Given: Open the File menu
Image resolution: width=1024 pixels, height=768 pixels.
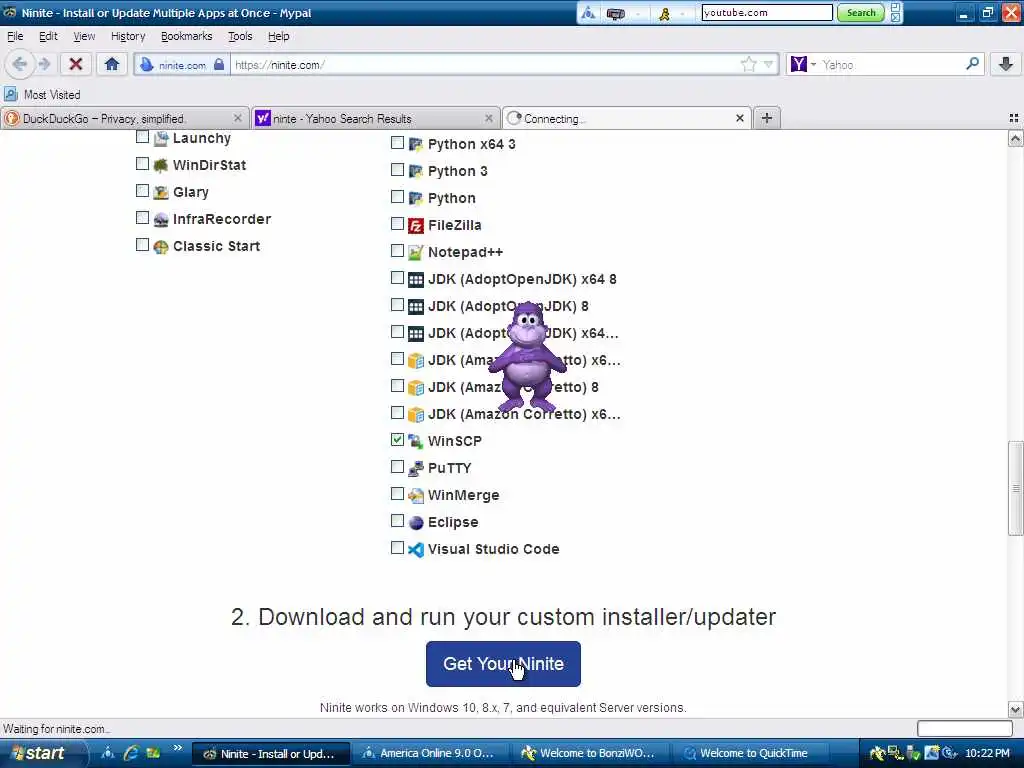Looking at the screenshot, I should 15,36.
